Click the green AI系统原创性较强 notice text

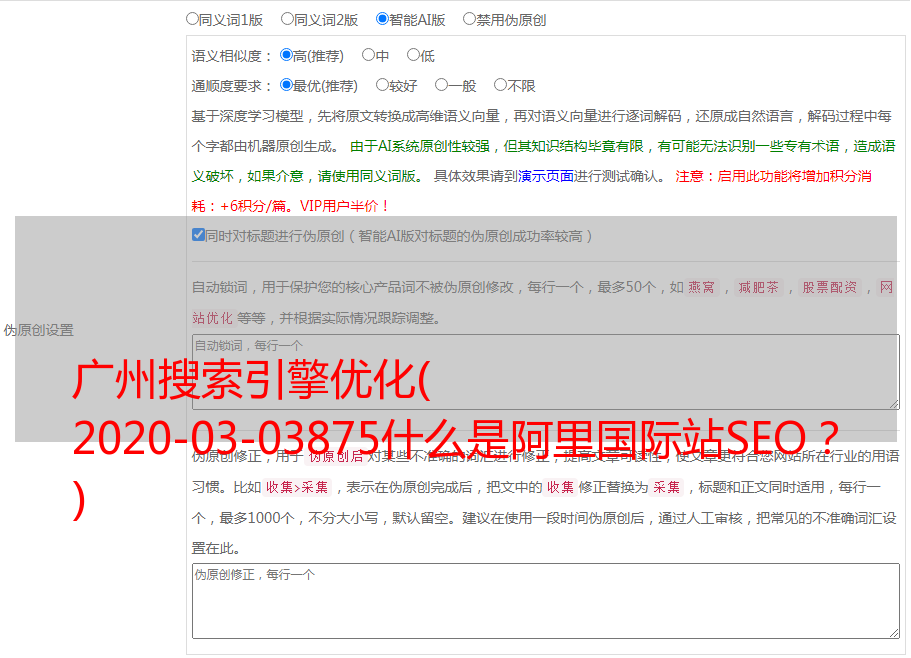[543, 161]
